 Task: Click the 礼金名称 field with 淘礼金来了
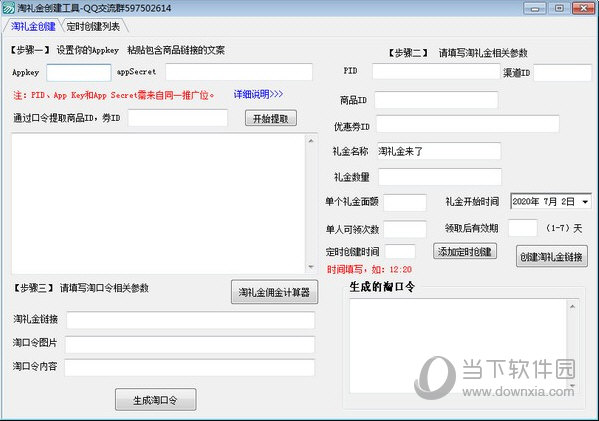click(439, 151)
